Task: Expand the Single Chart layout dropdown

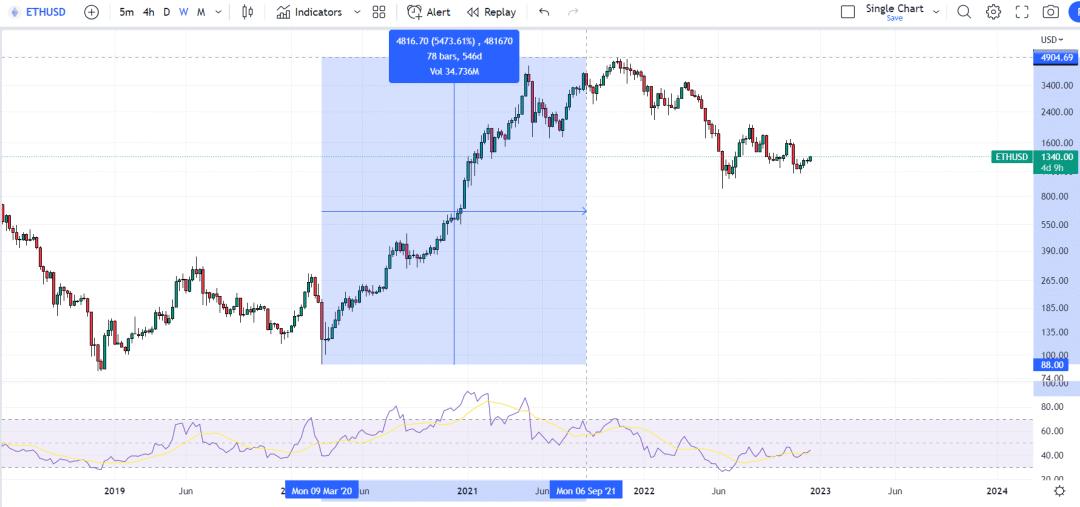Action: pyautogui.click(x=936, y=11)
